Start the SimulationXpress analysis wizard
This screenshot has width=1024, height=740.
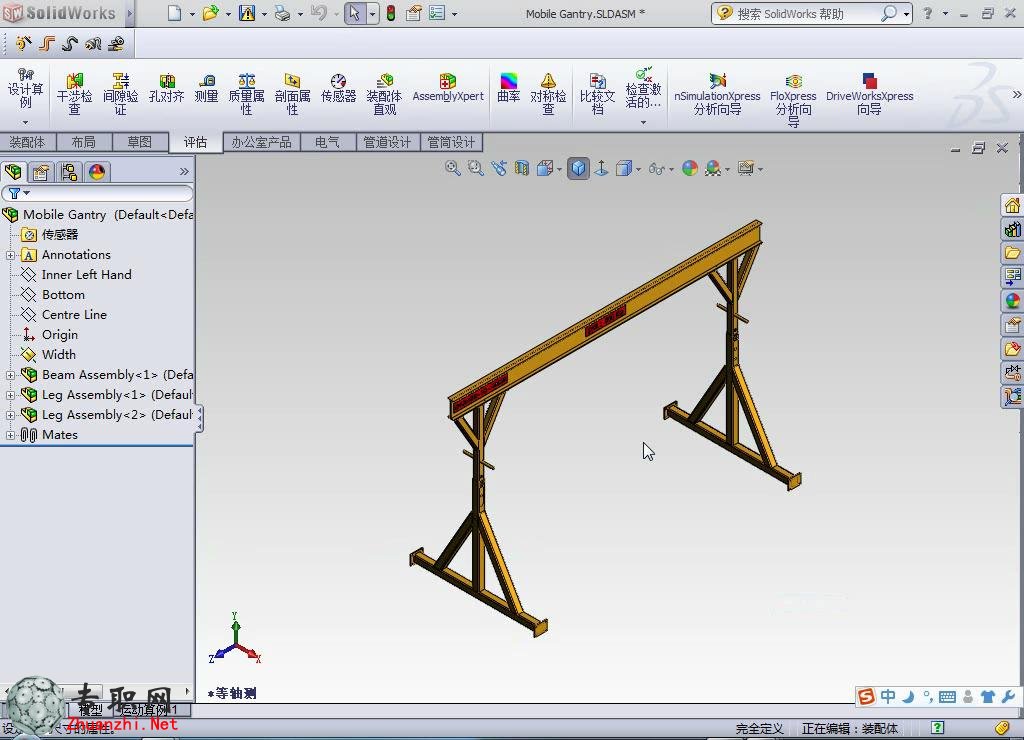click(717, 93)
